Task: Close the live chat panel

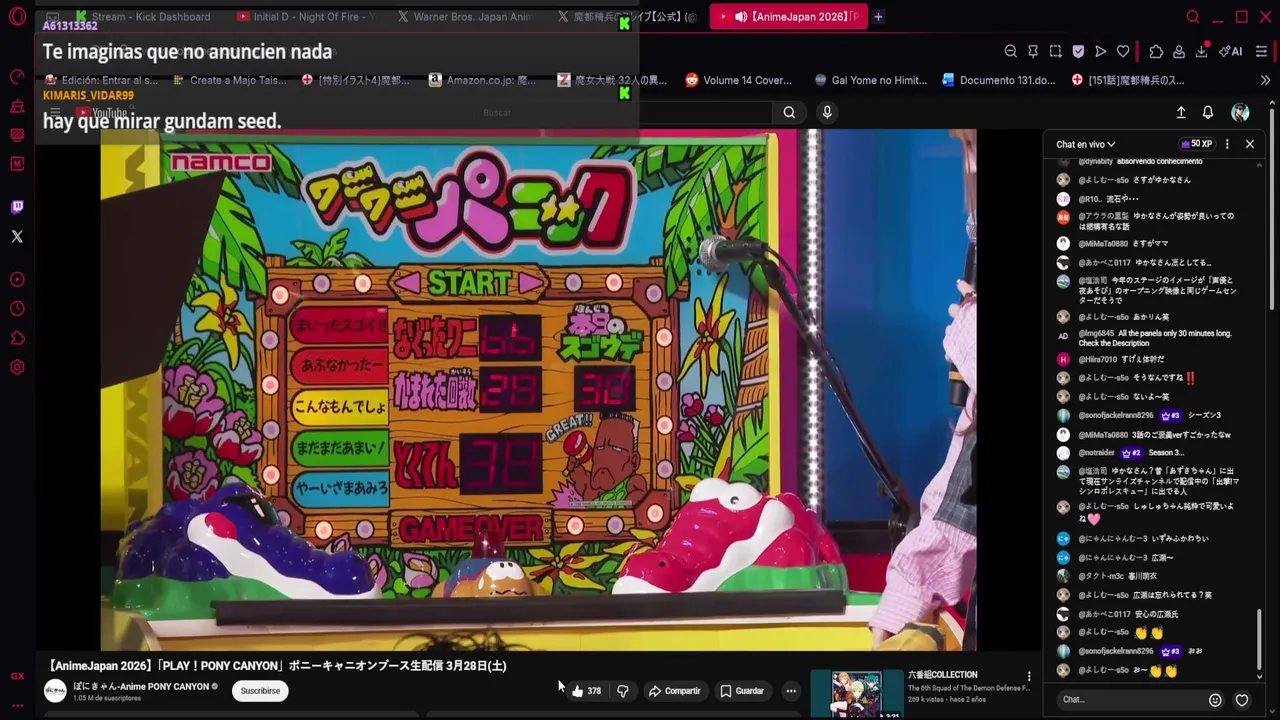Action: 1250,144
